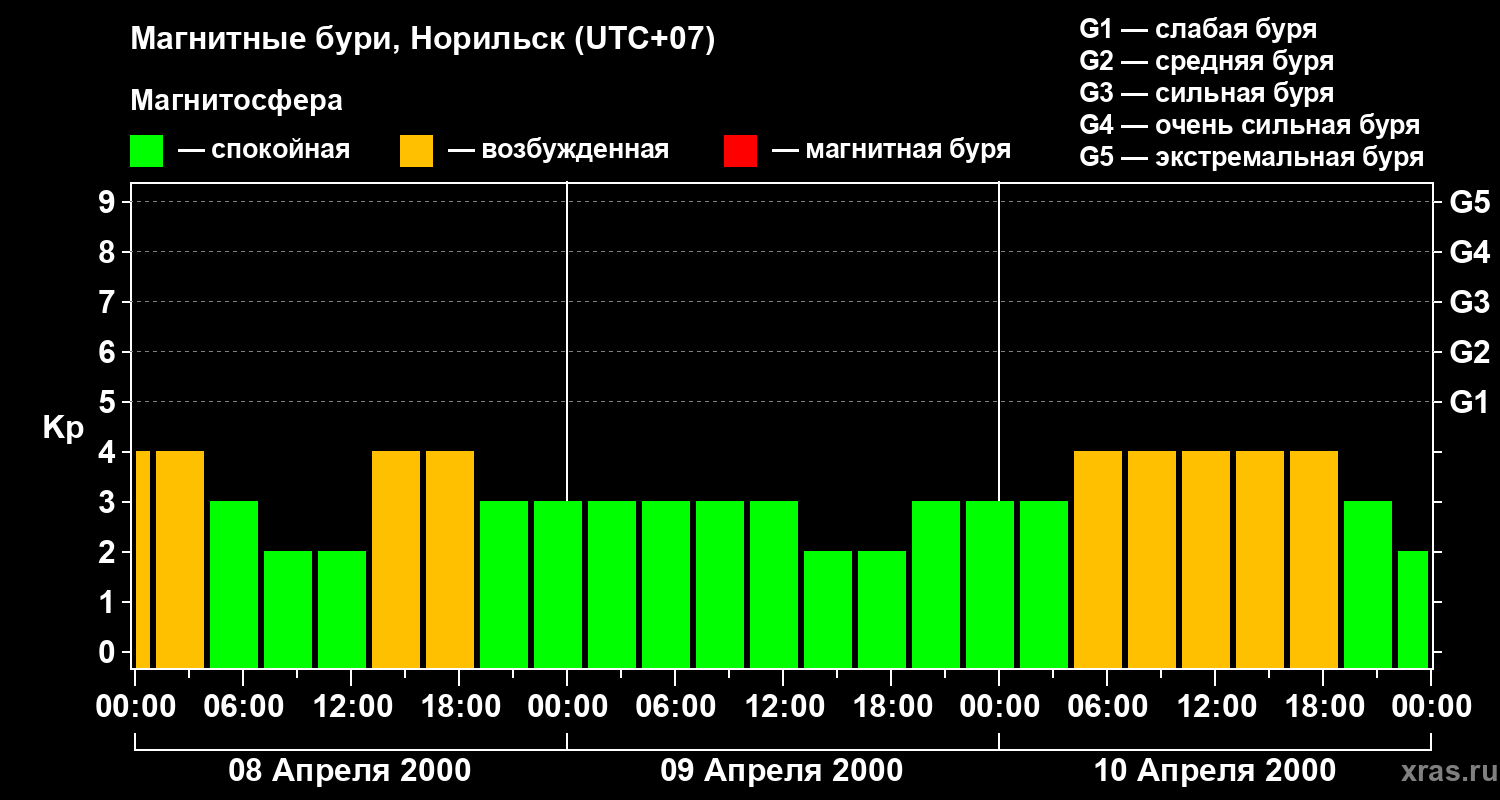This screenshot has width=1500, height=800.
Task: Select the orange bar just before 18:00 on 08 April
Action: (396, 559)
